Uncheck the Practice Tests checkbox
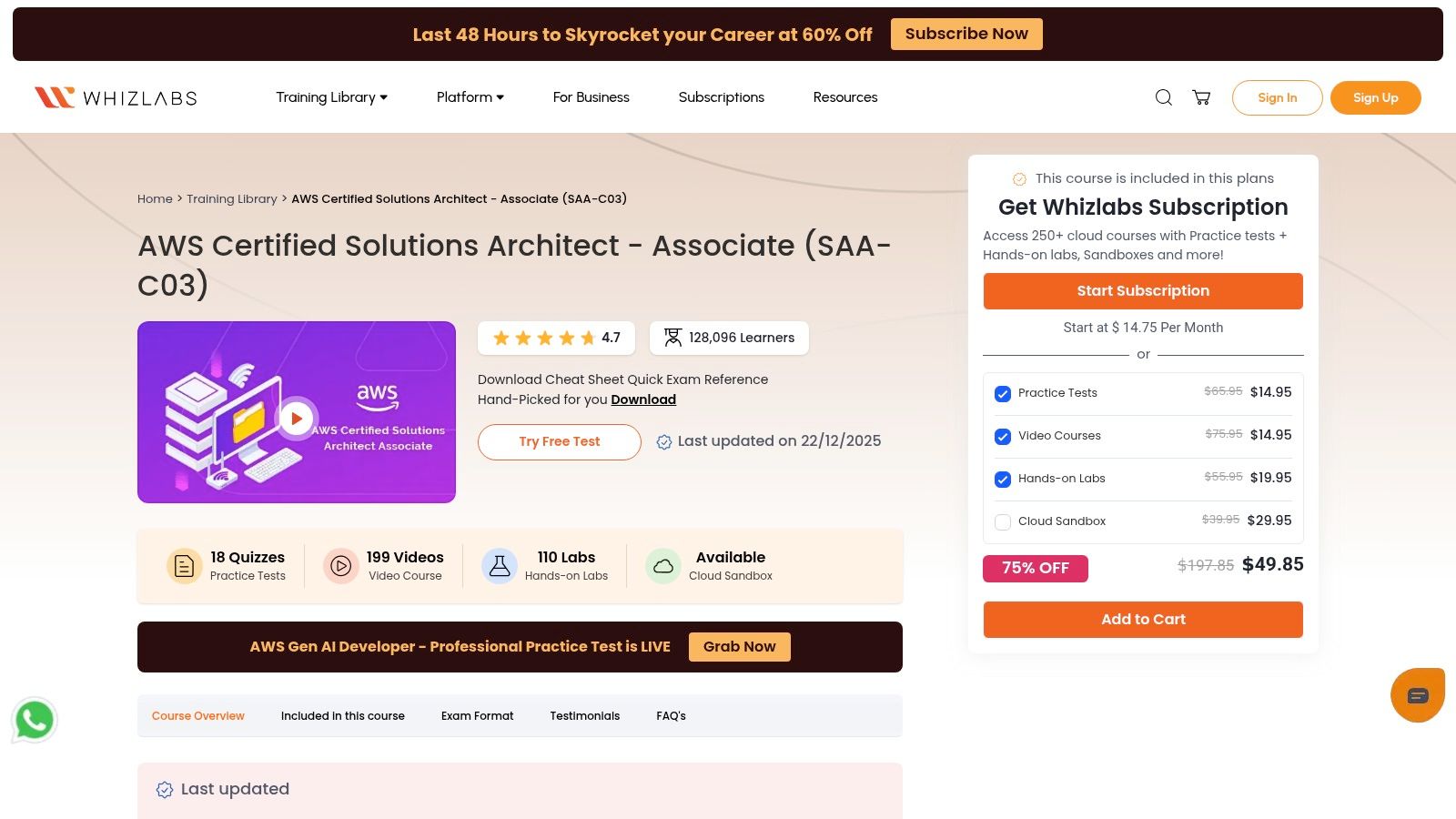The image size is (1456, 819). [x=1003, y=394]
